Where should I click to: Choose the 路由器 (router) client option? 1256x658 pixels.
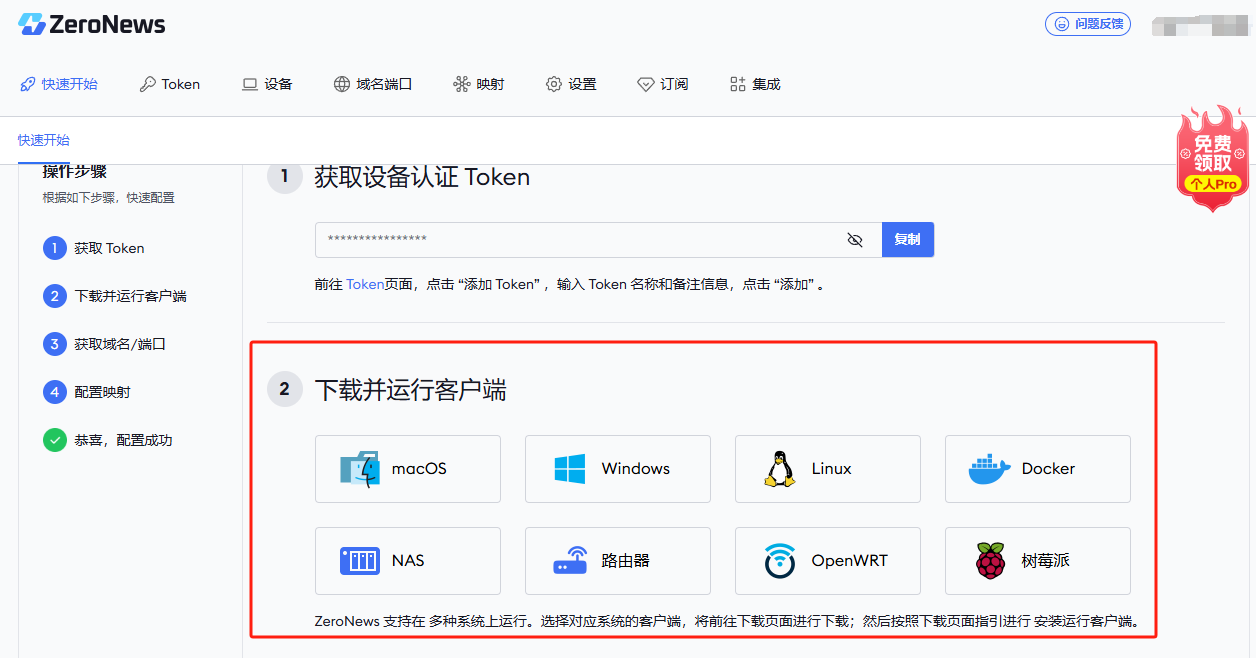point(617,561)
